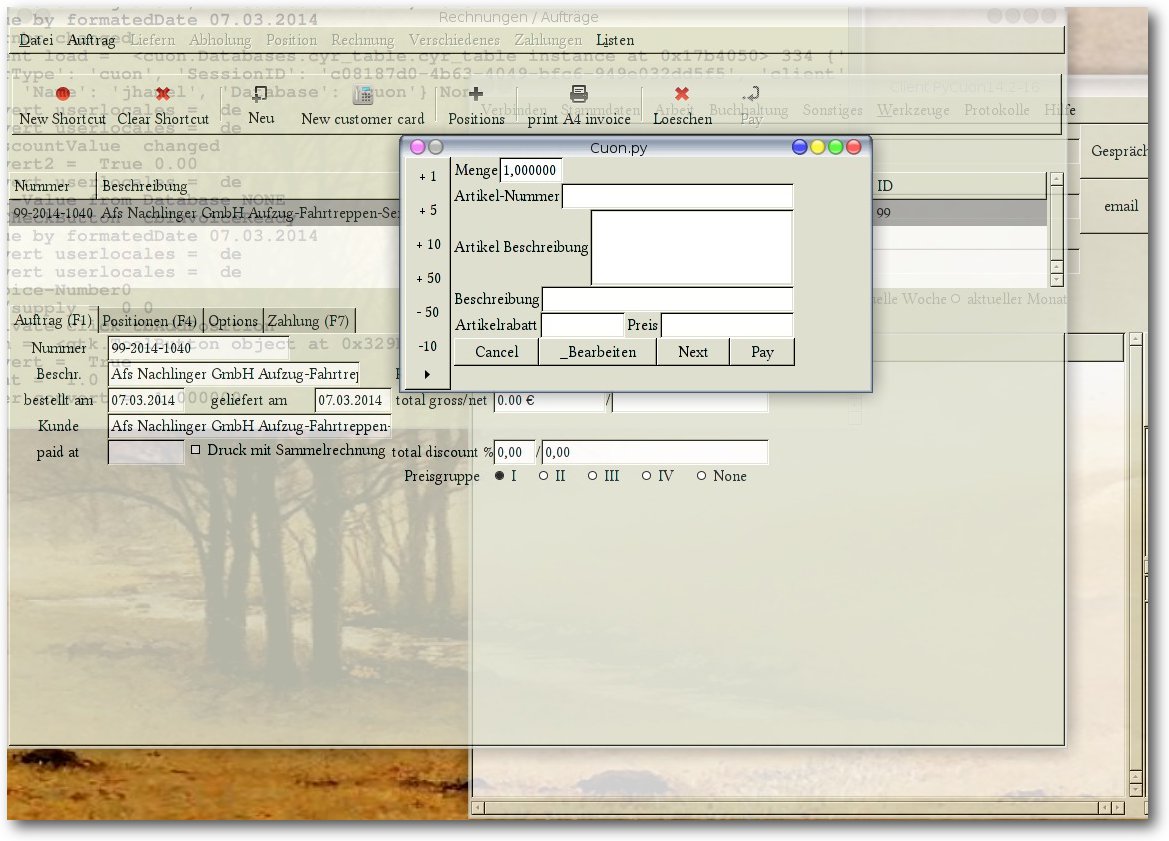
Task: Open Sonstiges menu in background window
Action: [832, 110]
